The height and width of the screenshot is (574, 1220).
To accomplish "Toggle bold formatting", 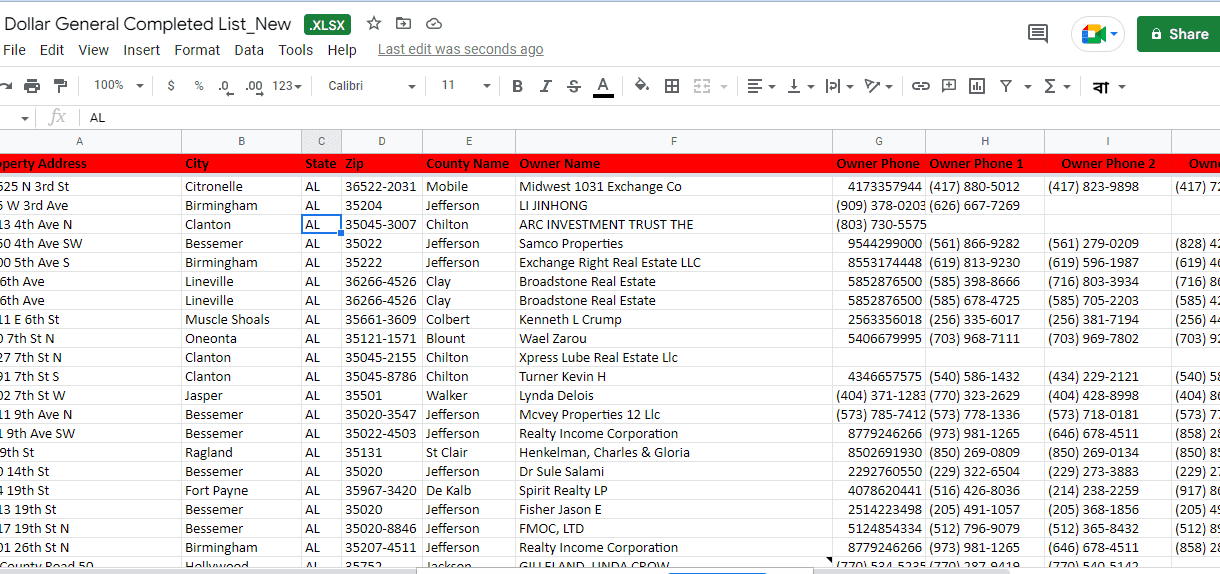I will point(517,86).
